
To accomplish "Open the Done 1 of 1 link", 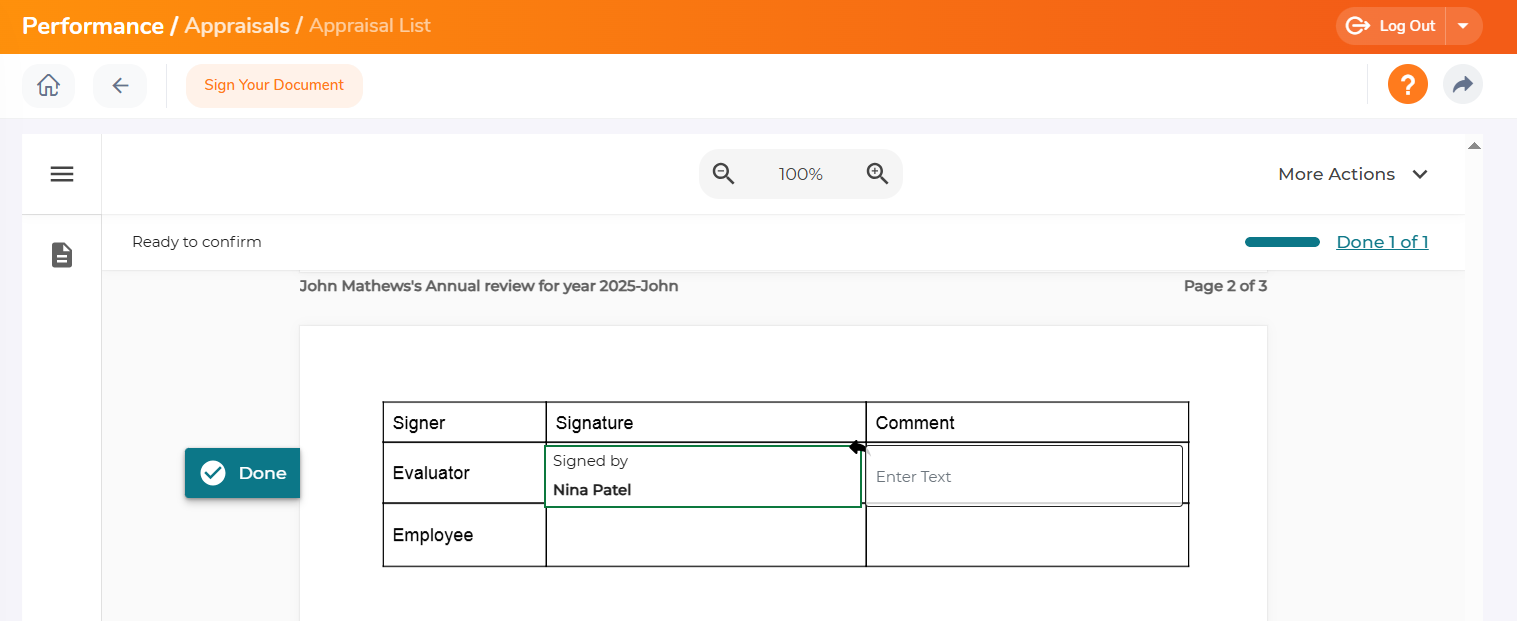I will pyautogui.click(x=1382, y=242).
